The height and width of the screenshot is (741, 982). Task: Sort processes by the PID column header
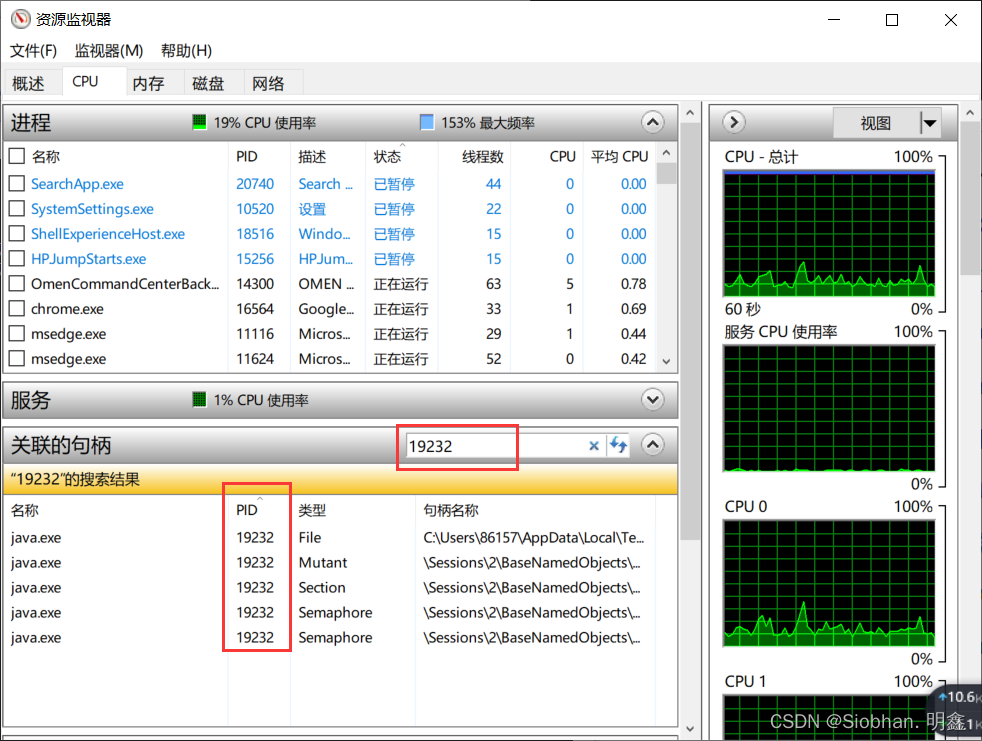(x=247, y=157)
